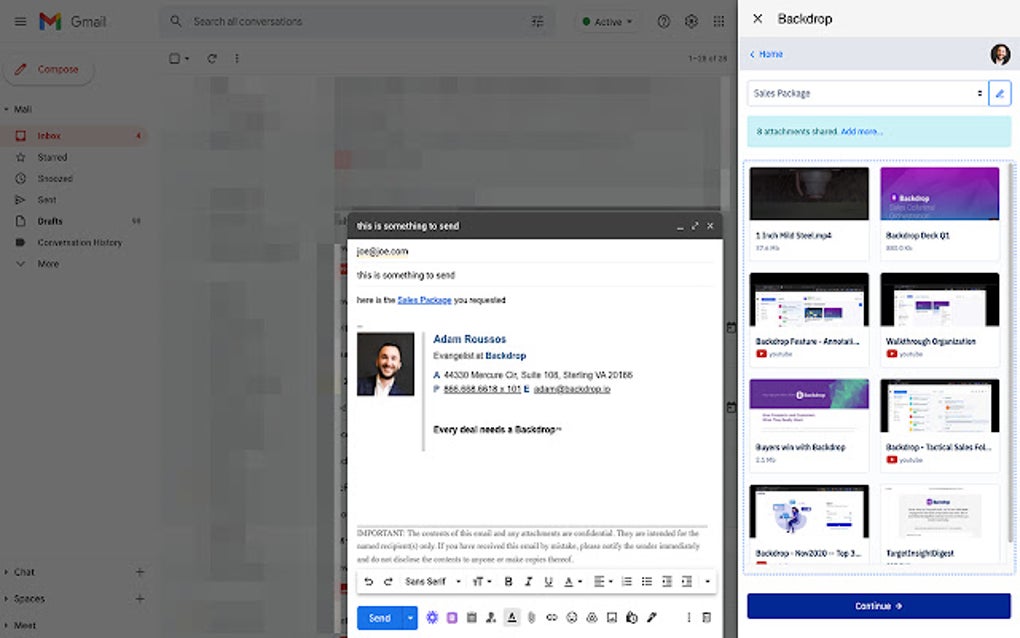Attach a file using the paperclip icon
This screenshot has width=1020, height=638.
coord(531,617)
